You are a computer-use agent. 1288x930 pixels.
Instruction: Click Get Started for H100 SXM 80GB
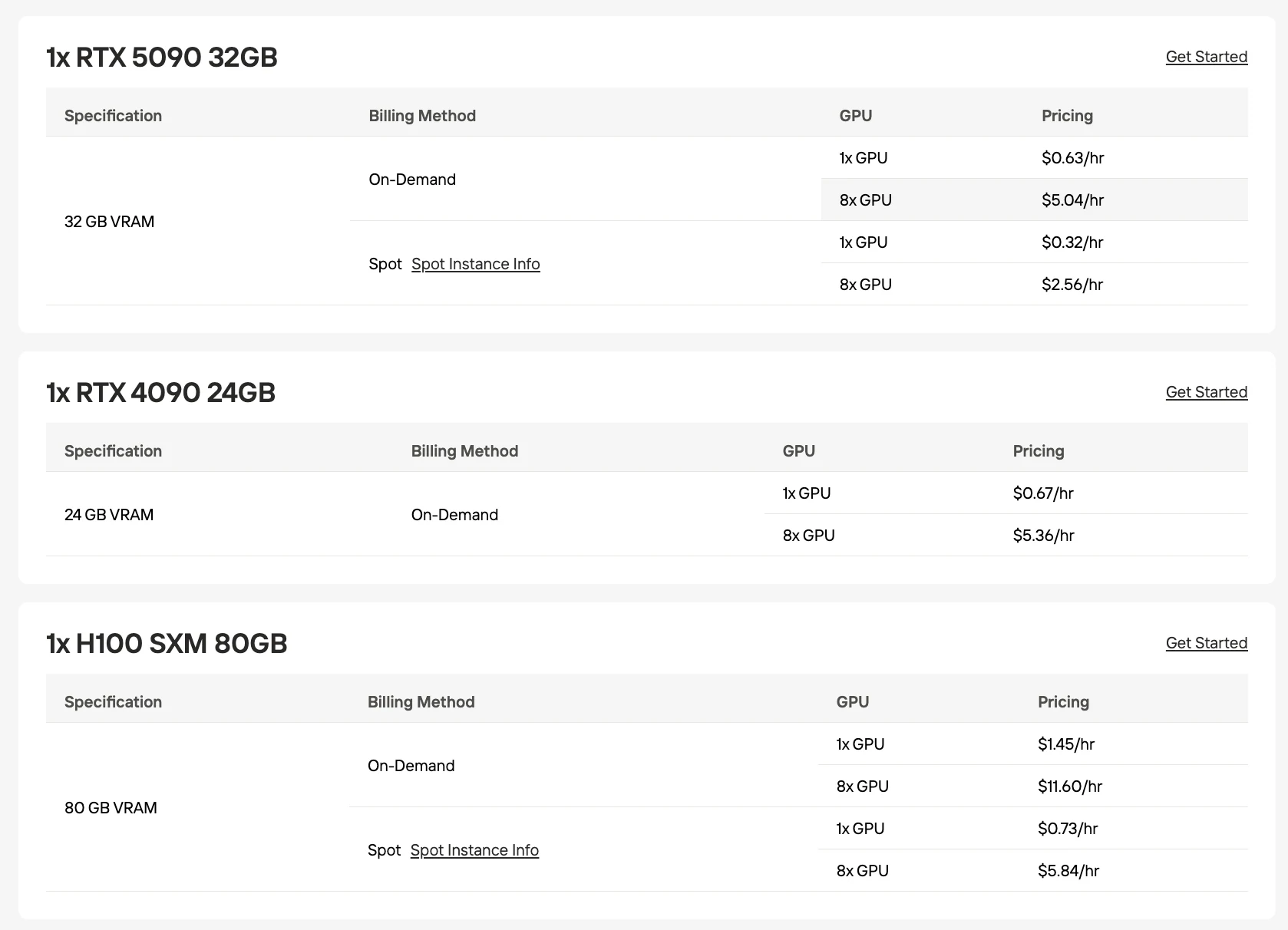click(1206, 643)
